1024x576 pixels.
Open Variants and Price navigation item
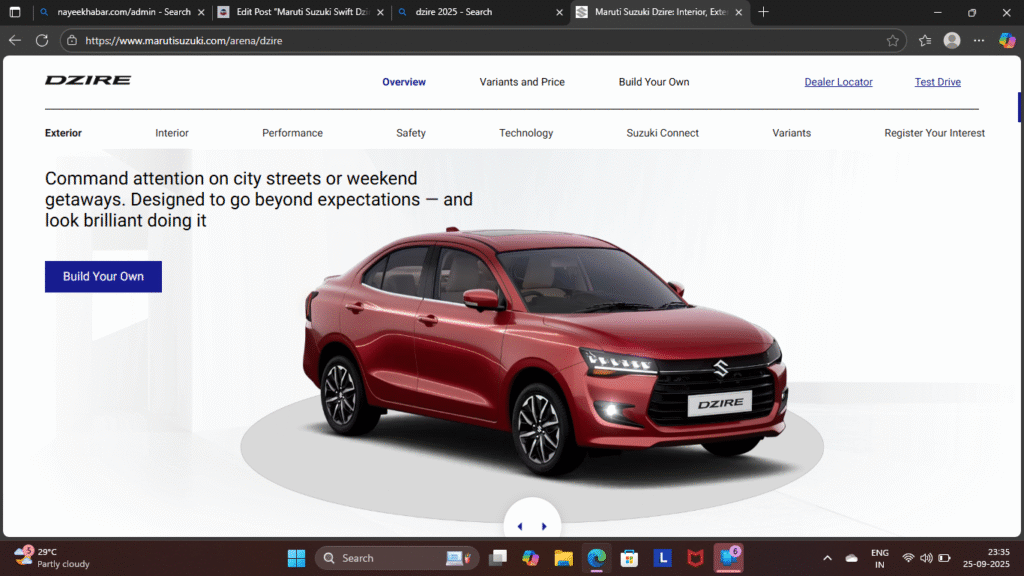(x=521, y=82)
